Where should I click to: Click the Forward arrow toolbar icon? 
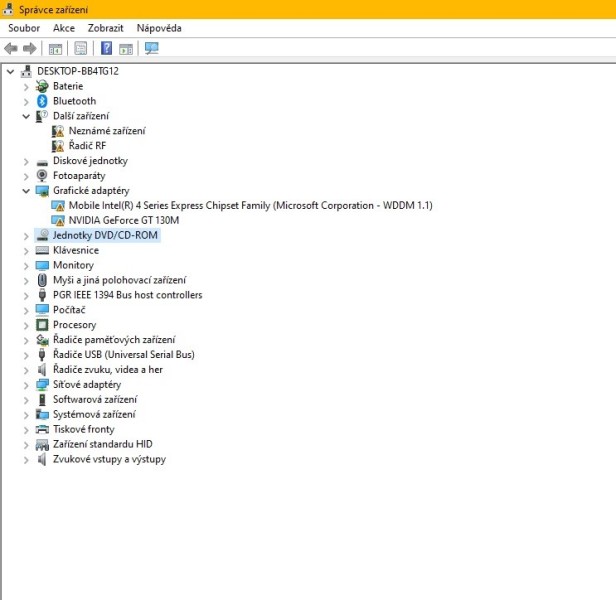[x=30, y=49]
